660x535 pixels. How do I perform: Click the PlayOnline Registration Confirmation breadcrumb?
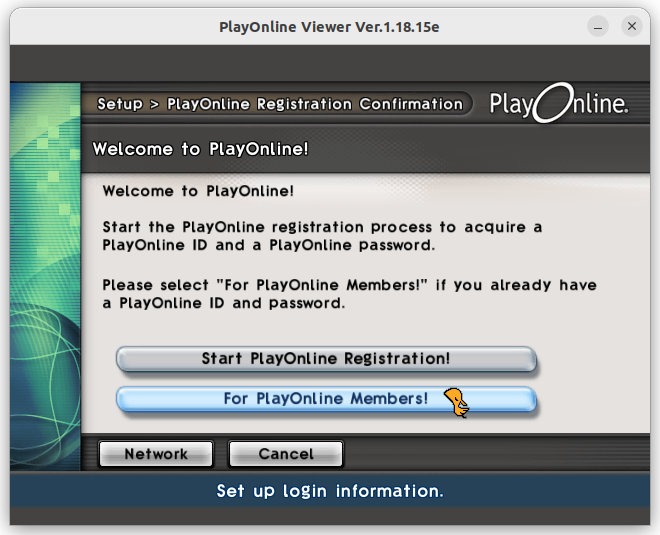click(315, 104)
